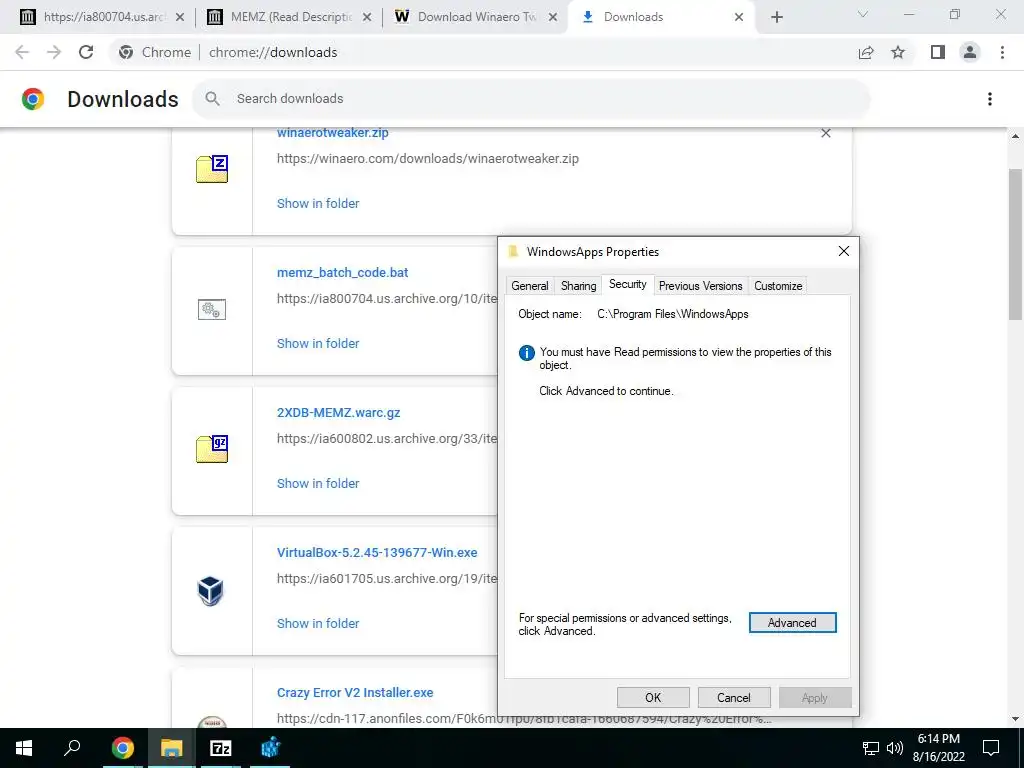Remove winaerotweaker.zip from the list

coord(825,133)
